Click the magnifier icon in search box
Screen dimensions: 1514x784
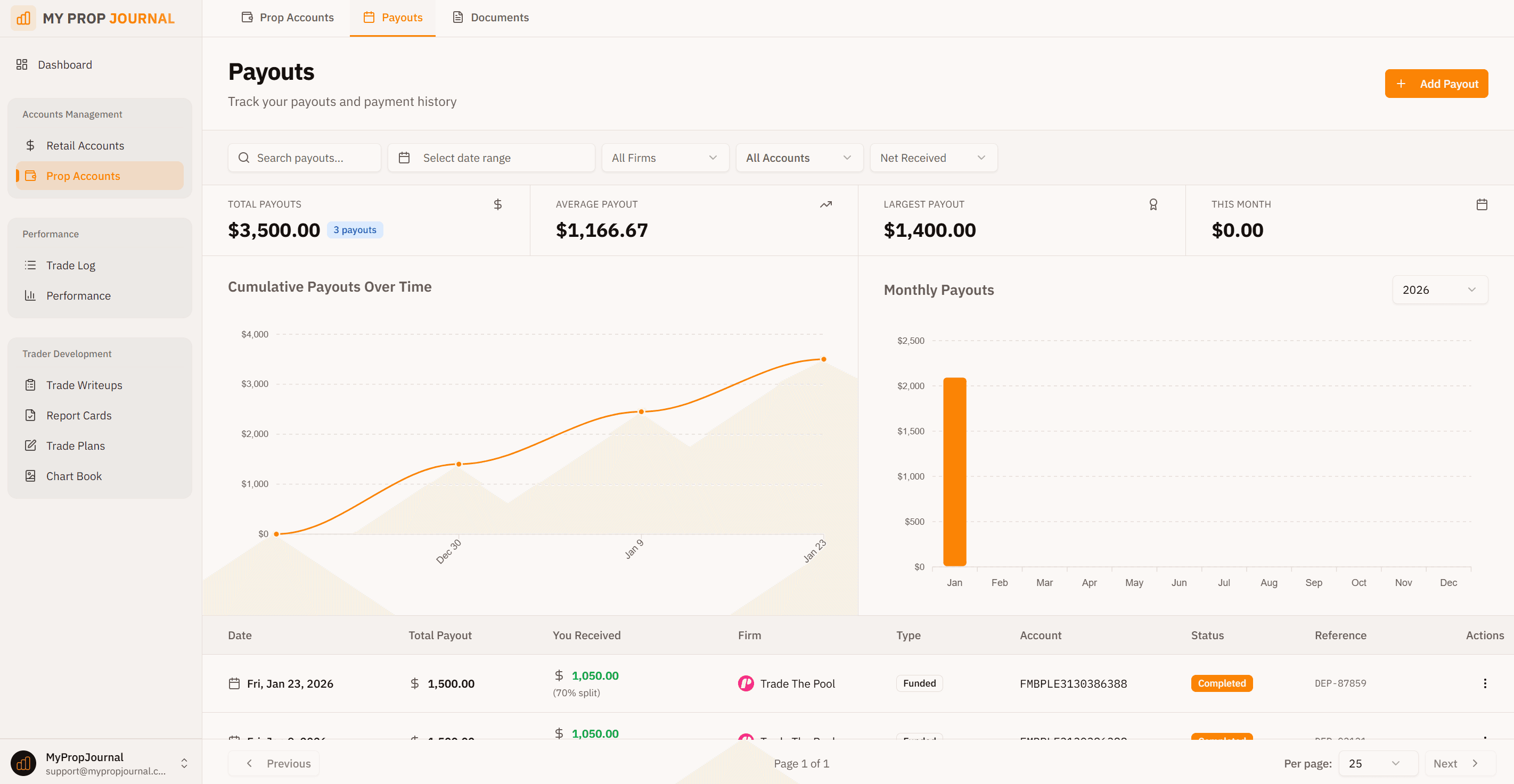(x=244, y=158)
